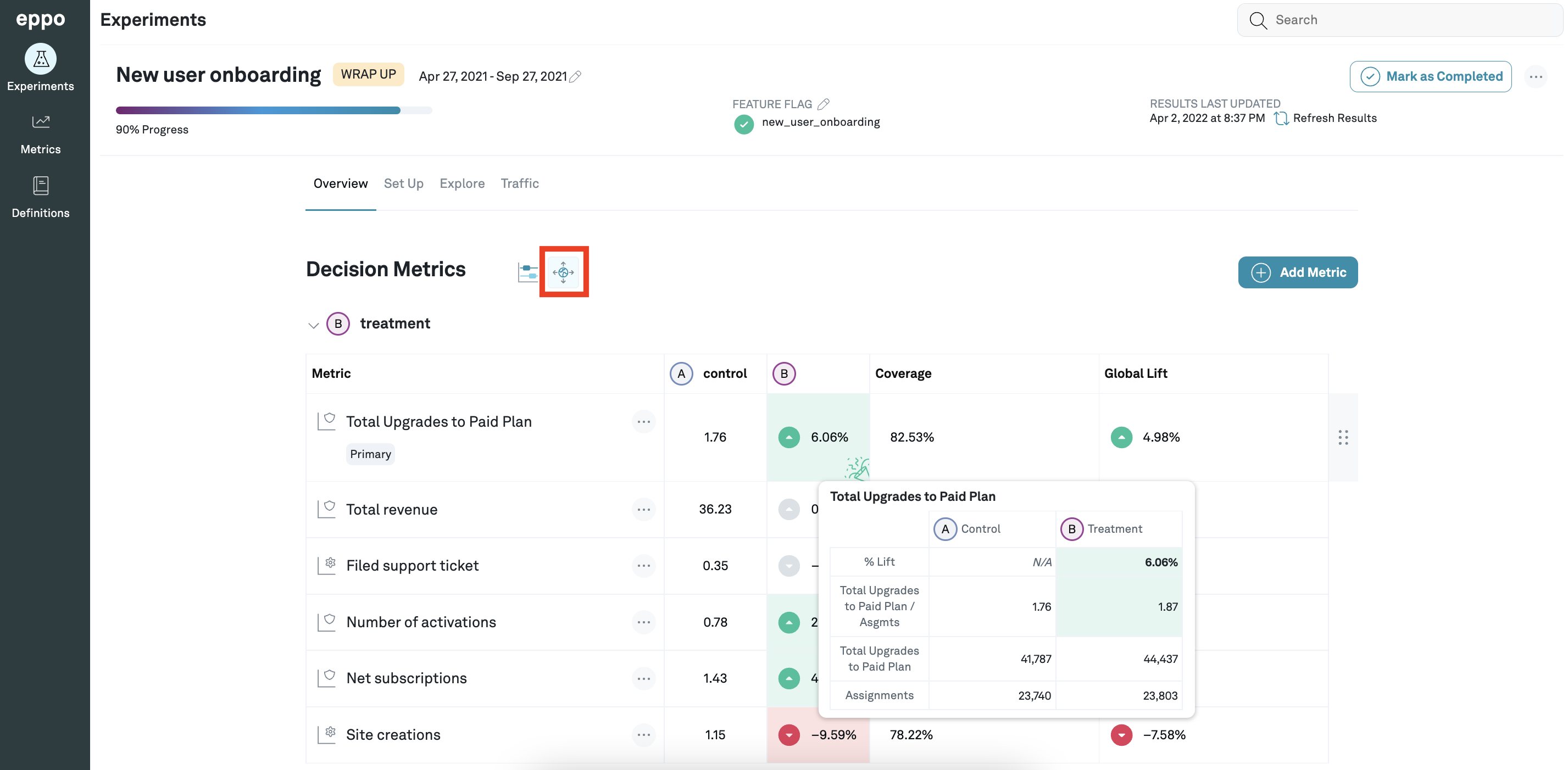Open overflow menu next to Mark as Completed

1535,77
